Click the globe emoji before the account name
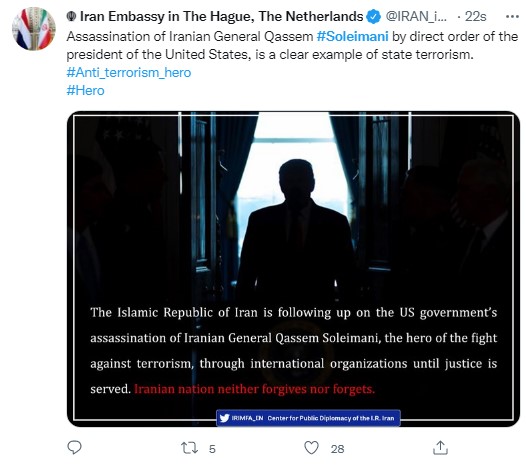 tap(71, 16)
